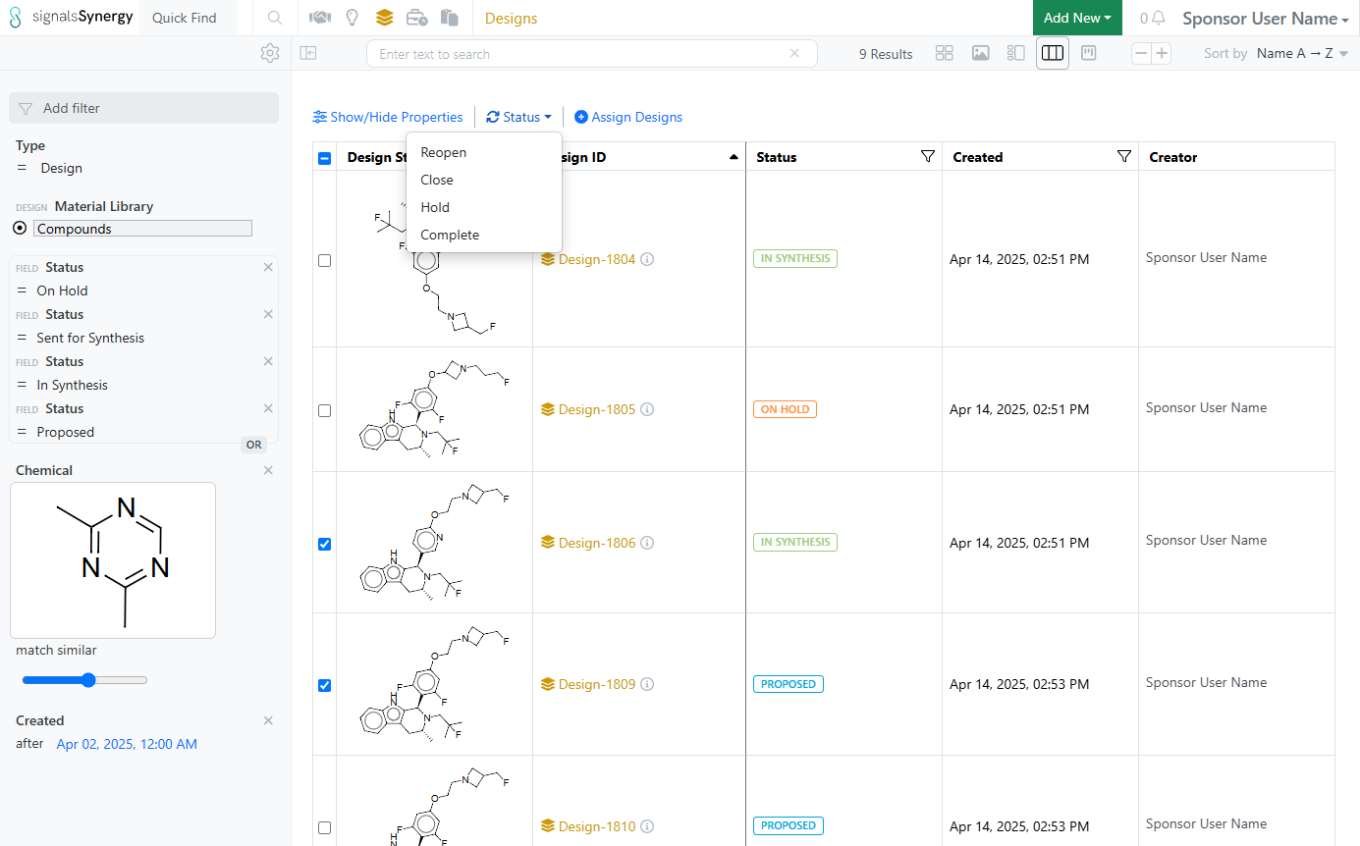Open the search magnifier icon in top bar

275,18
